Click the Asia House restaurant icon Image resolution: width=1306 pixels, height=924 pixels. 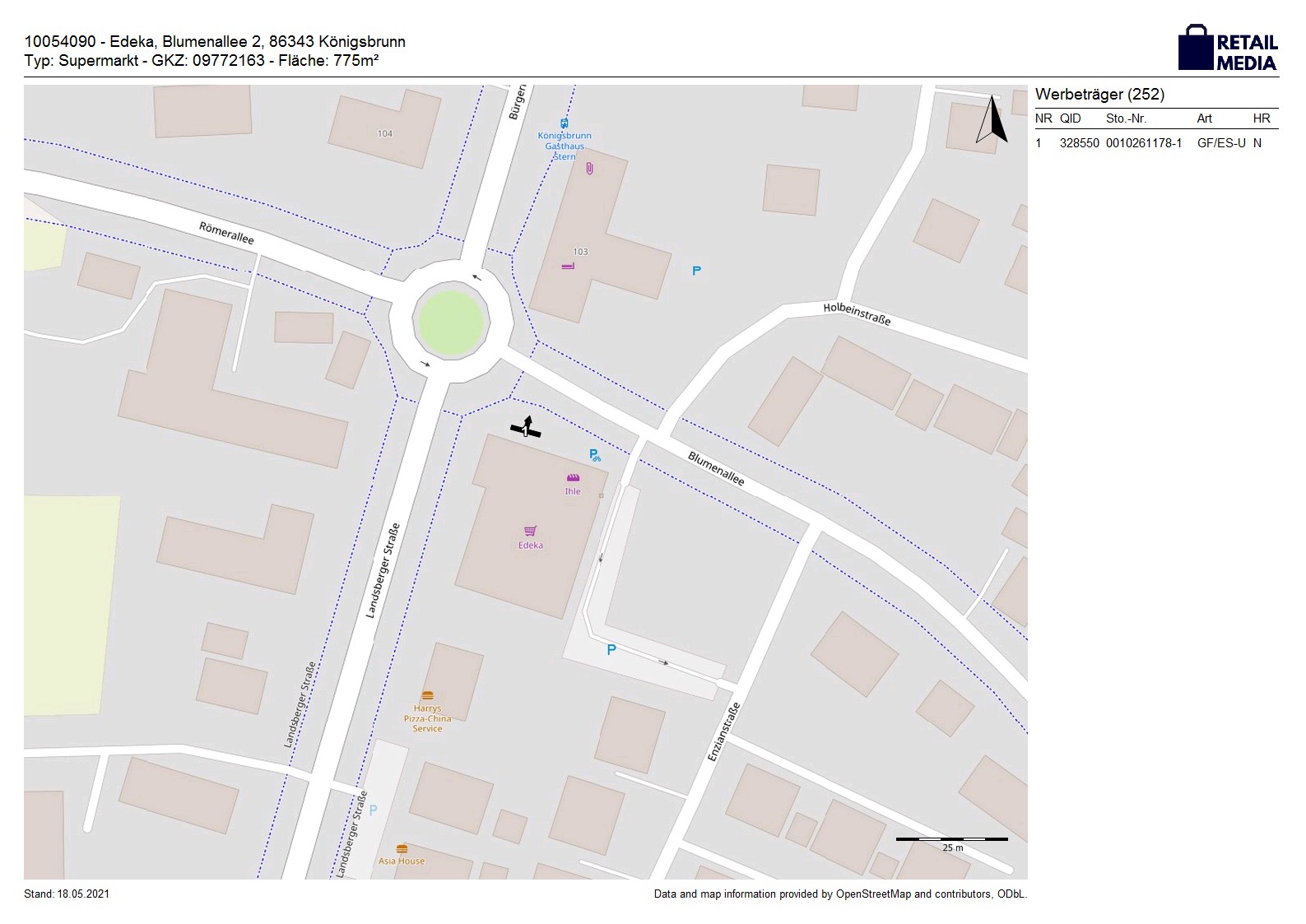[402, 848]
